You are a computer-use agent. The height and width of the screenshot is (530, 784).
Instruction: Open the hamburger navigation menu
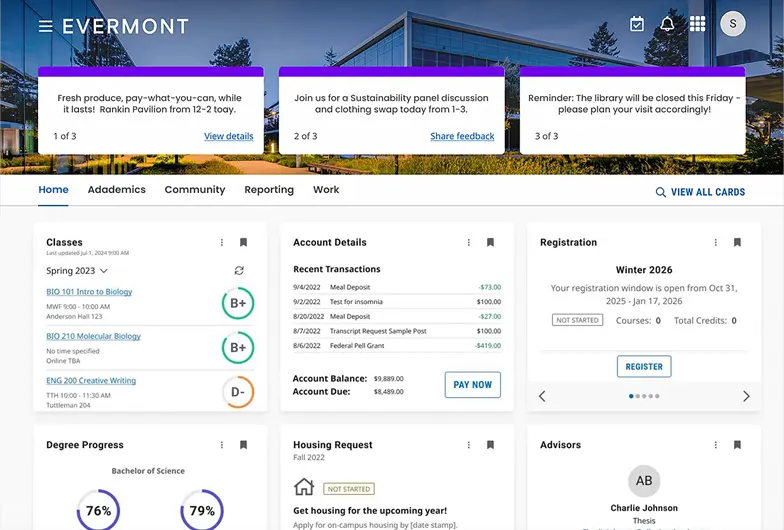click(x=46, y=26)
